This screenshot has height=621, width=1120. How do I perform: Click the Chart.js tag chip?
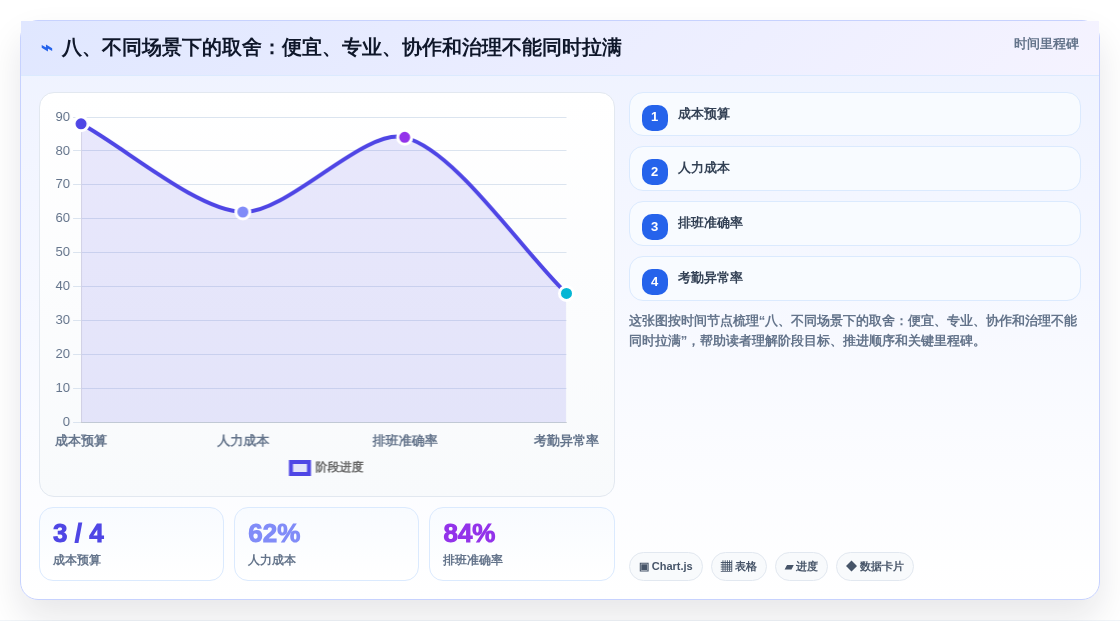666,567
